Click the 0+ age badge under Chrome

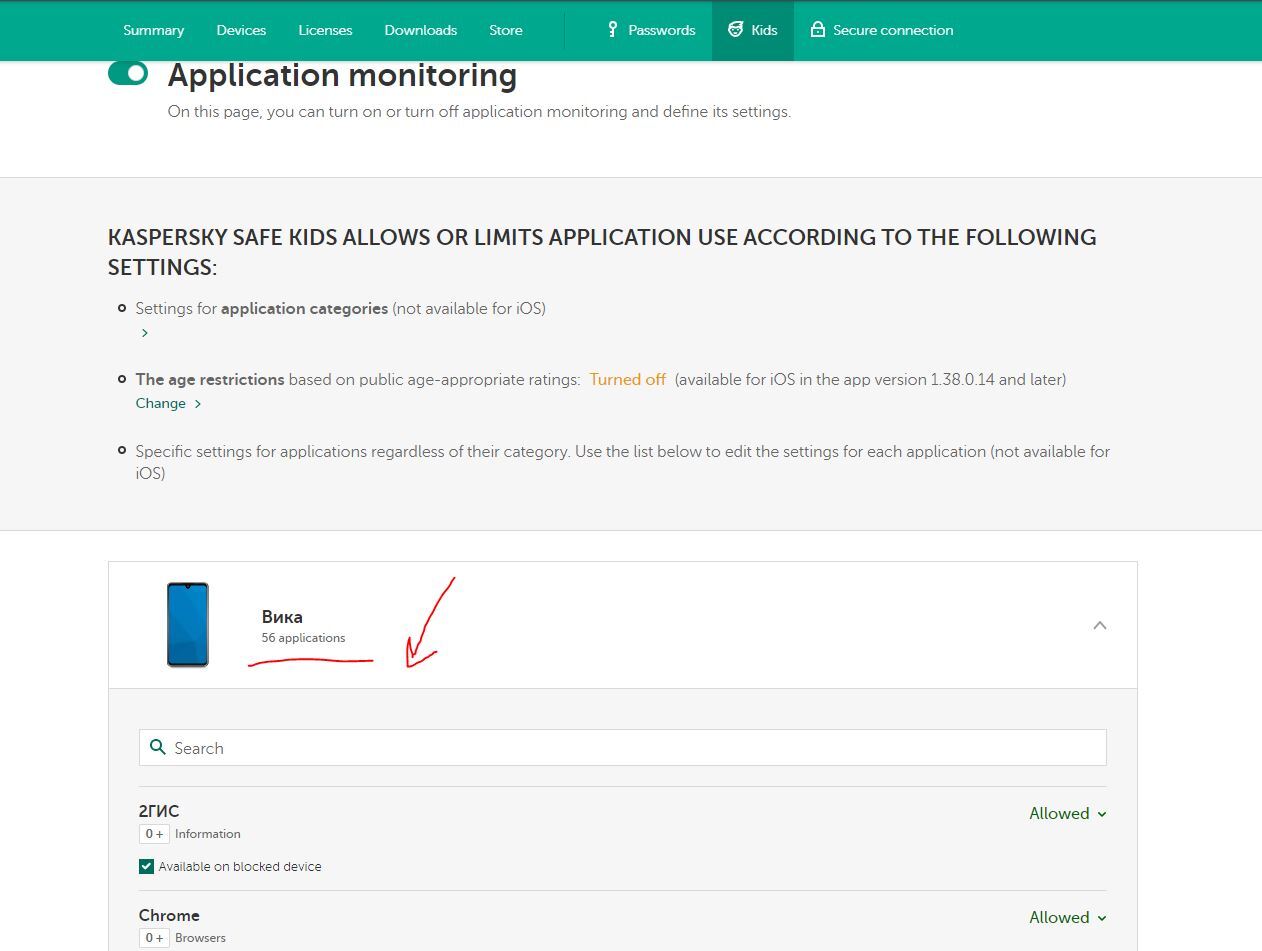coord(154,938)
